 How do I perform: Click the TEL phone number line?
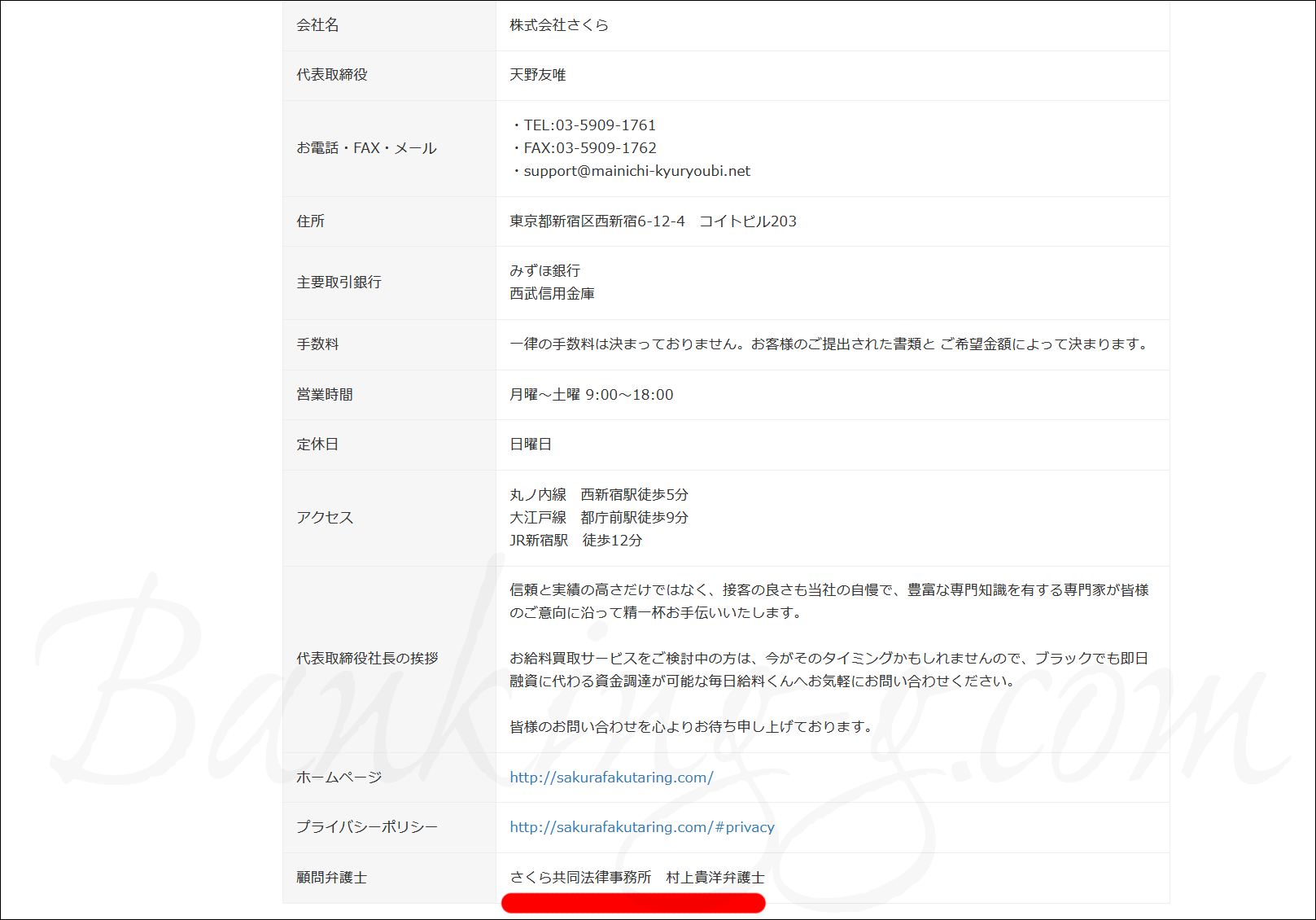click(589, 125)
